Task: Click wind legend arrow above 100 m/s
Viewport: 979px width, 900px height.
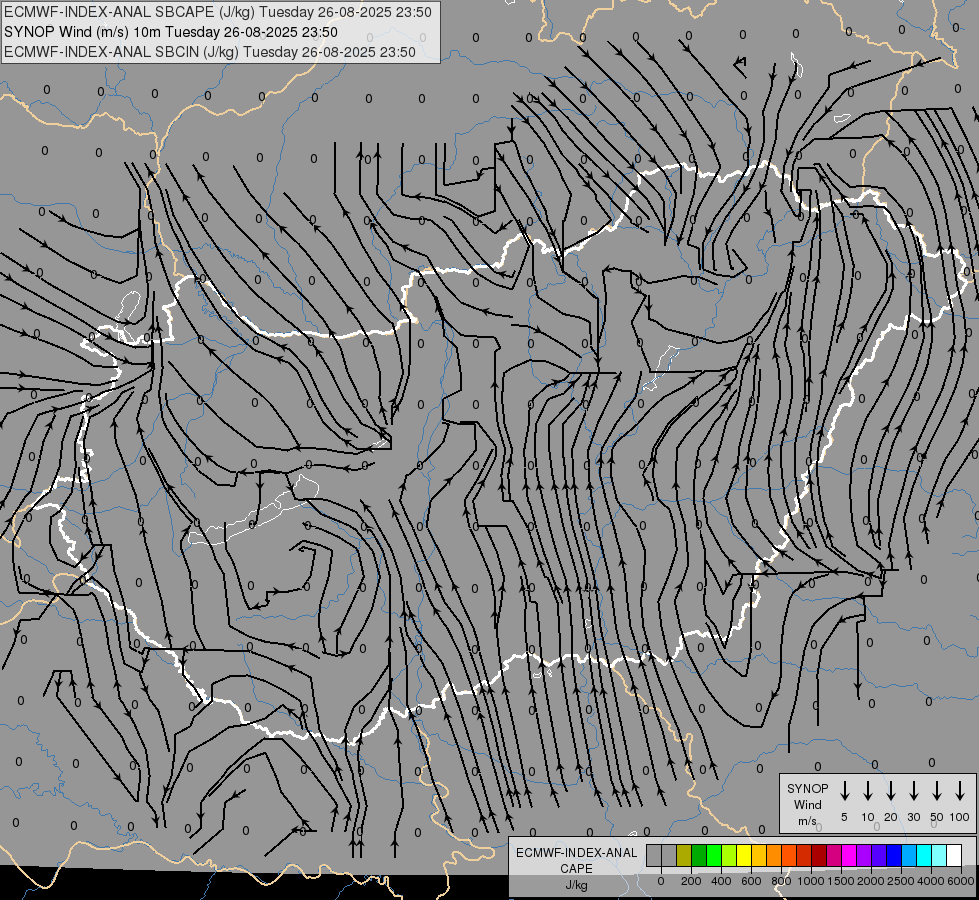Action: coord(960,791)
